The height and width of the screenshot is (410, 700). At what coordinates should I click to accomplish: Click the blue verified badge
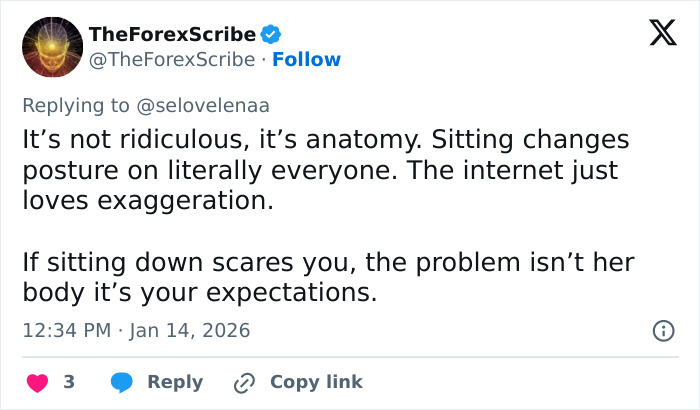tap(271, 35)
